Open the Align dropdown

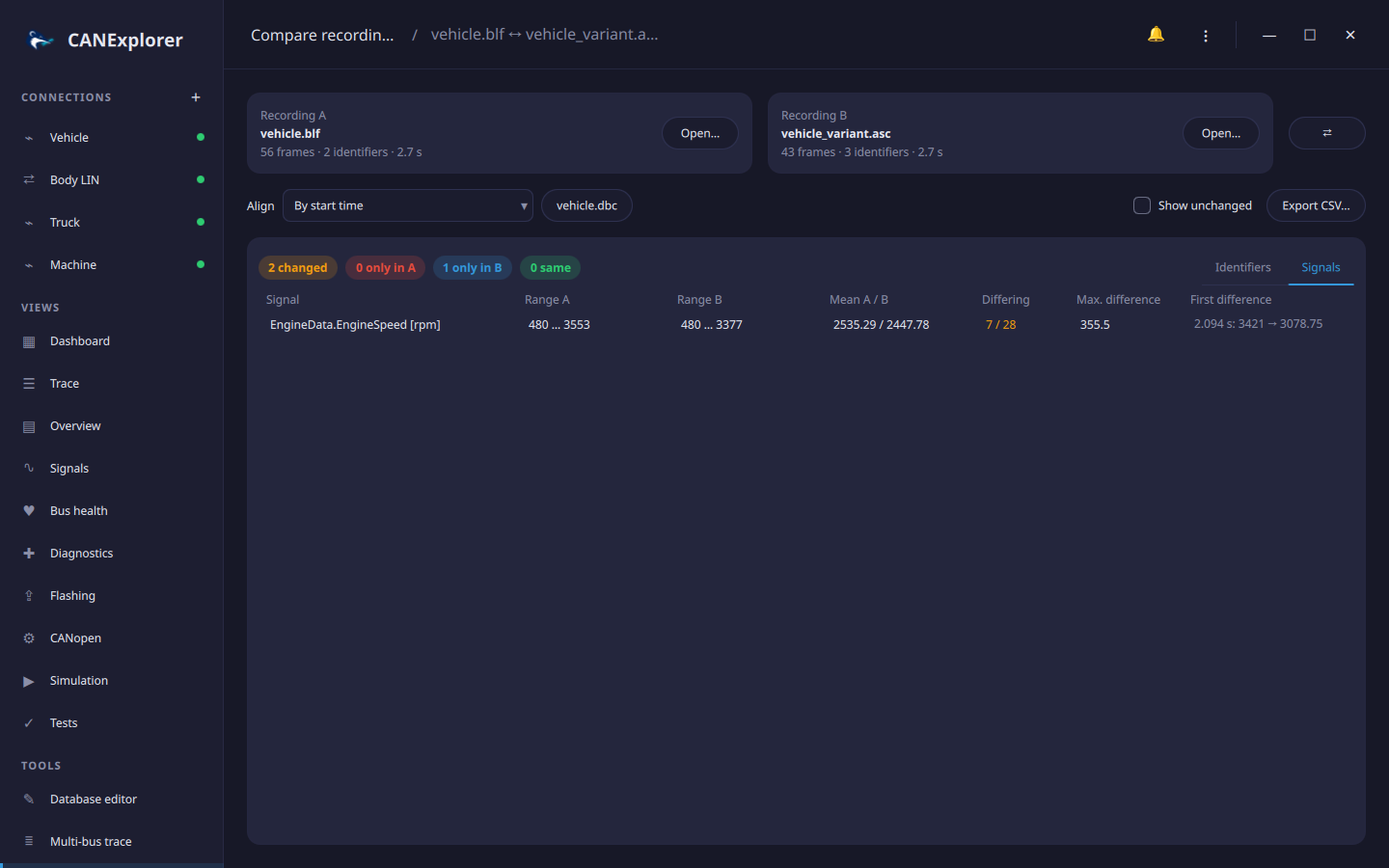pos(408,205)
